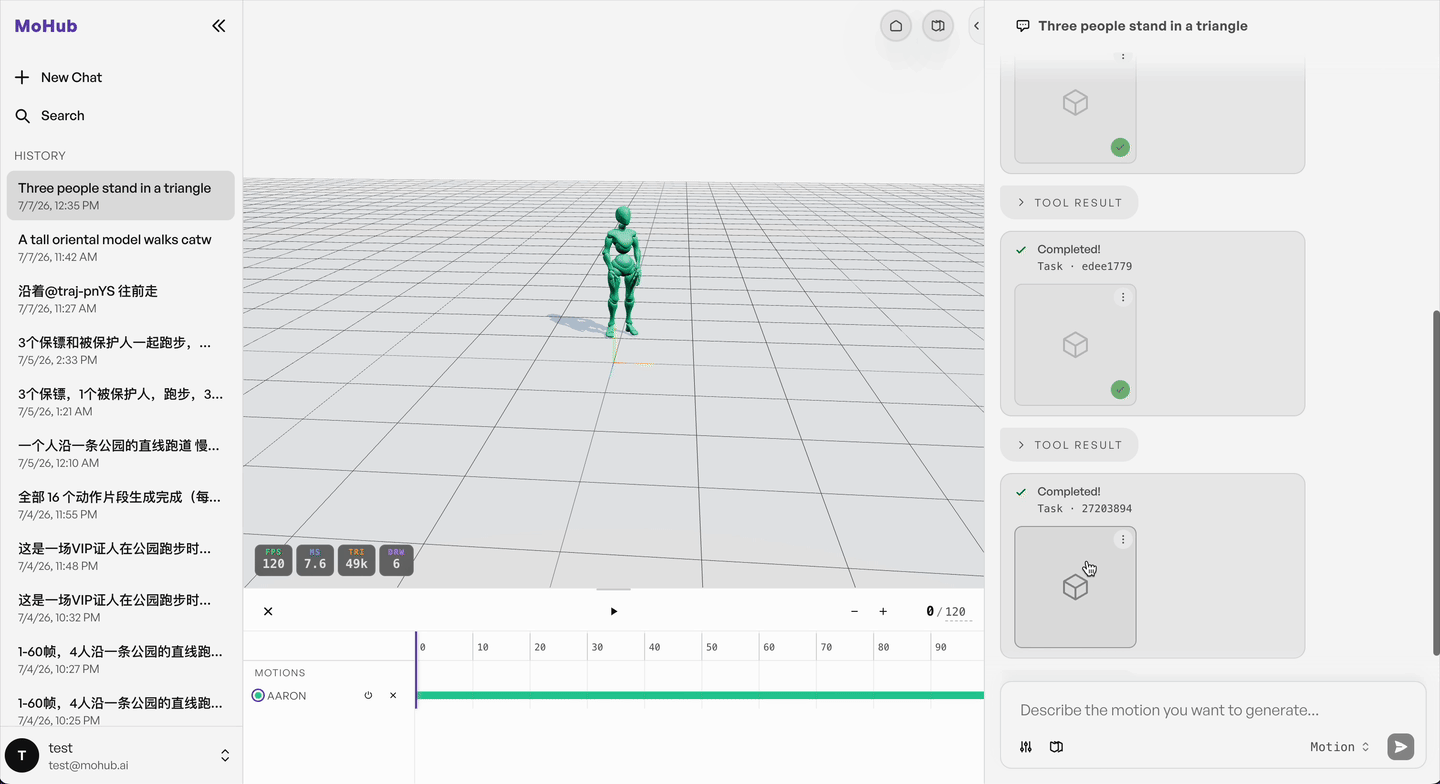The image size is (1440, 784).
Task: Open the three-dot menu on task 27203894 card
Action: pyautogui.click(x=1123, y=539)
